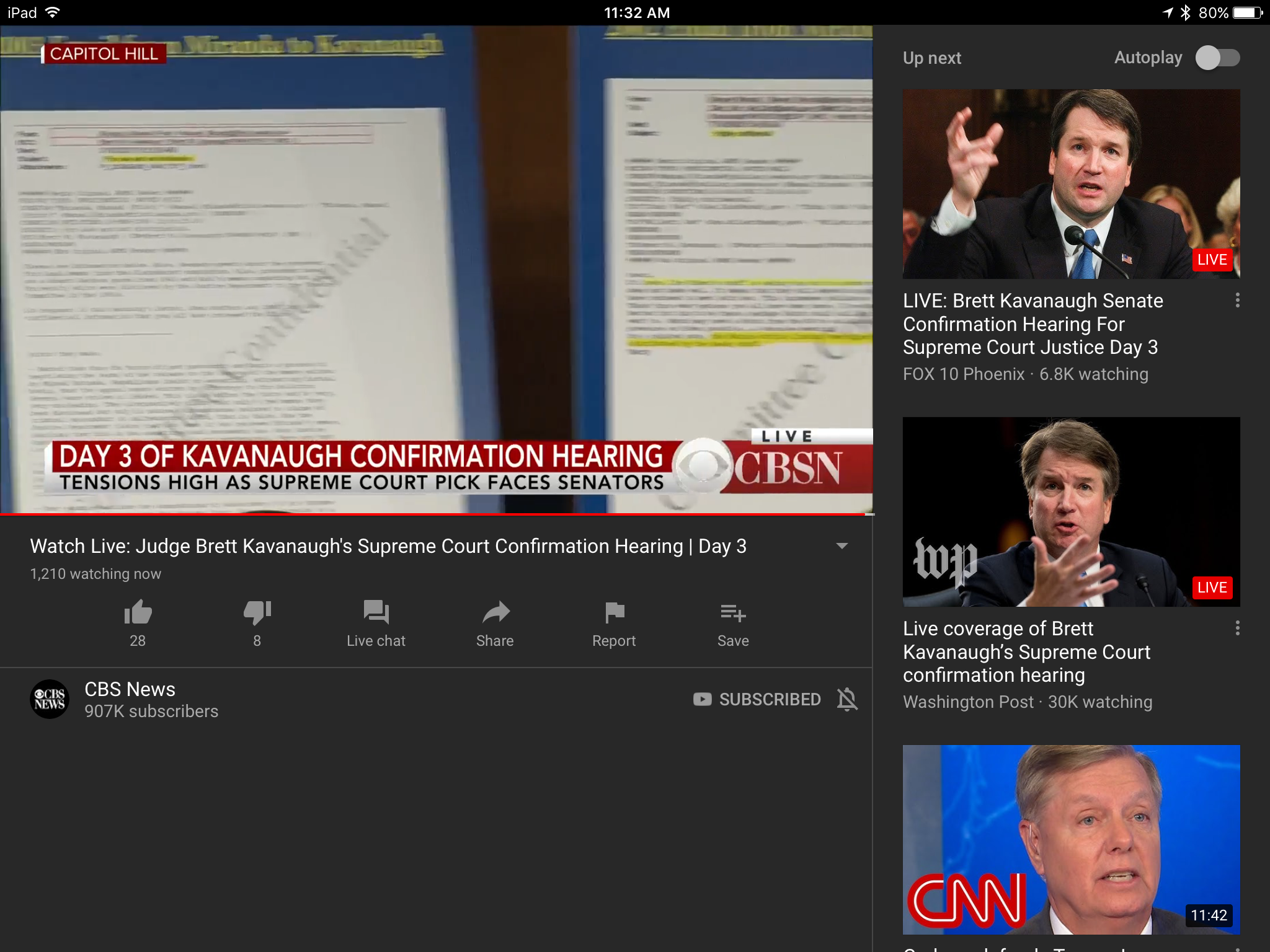Open Washington Post live thumbnail
The height and width of the screenshot is (952, 1270).
(1072, 512)
